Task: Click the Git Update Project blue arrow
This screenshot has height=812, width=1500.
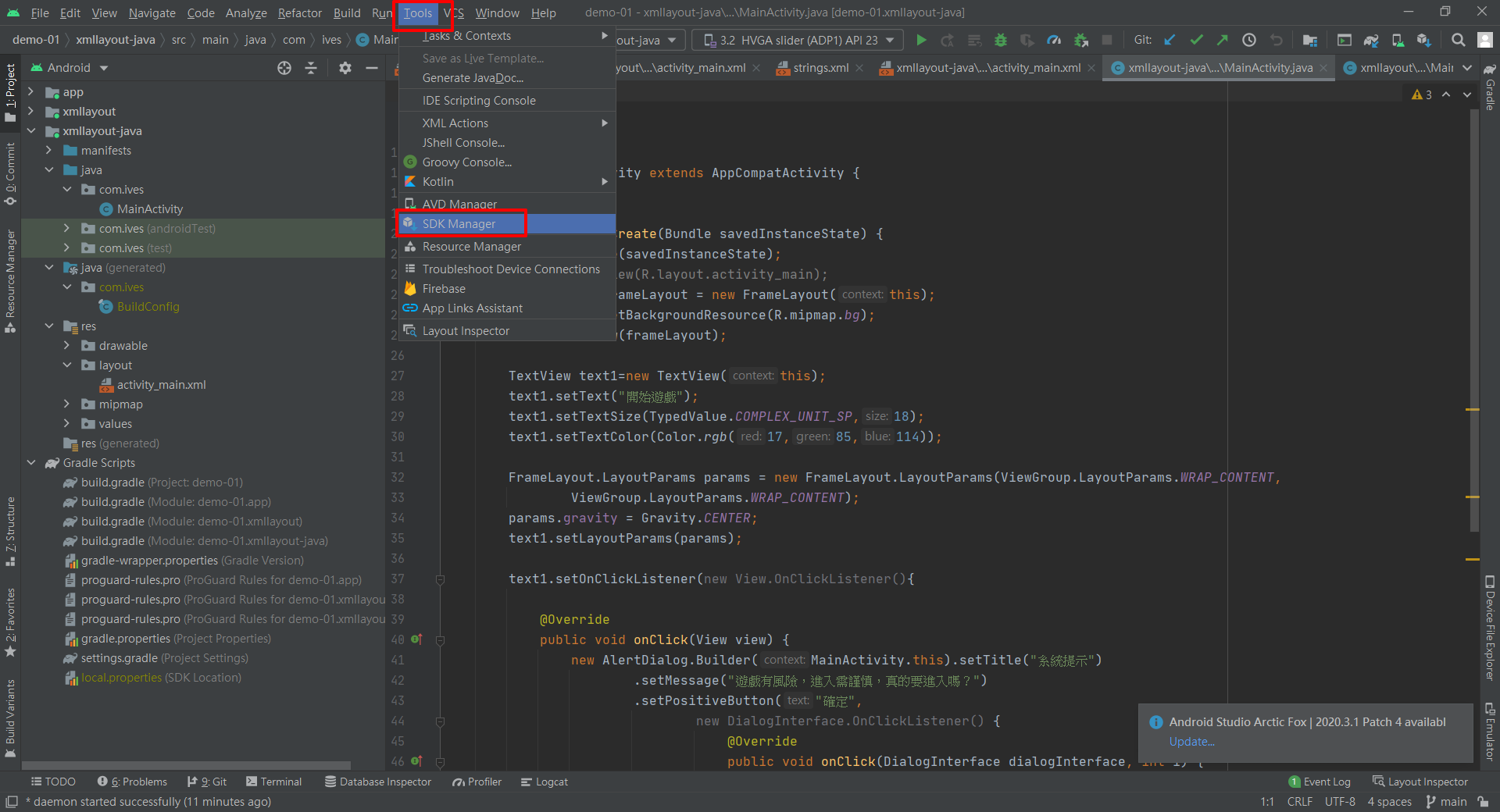Action: point(1170,40)
